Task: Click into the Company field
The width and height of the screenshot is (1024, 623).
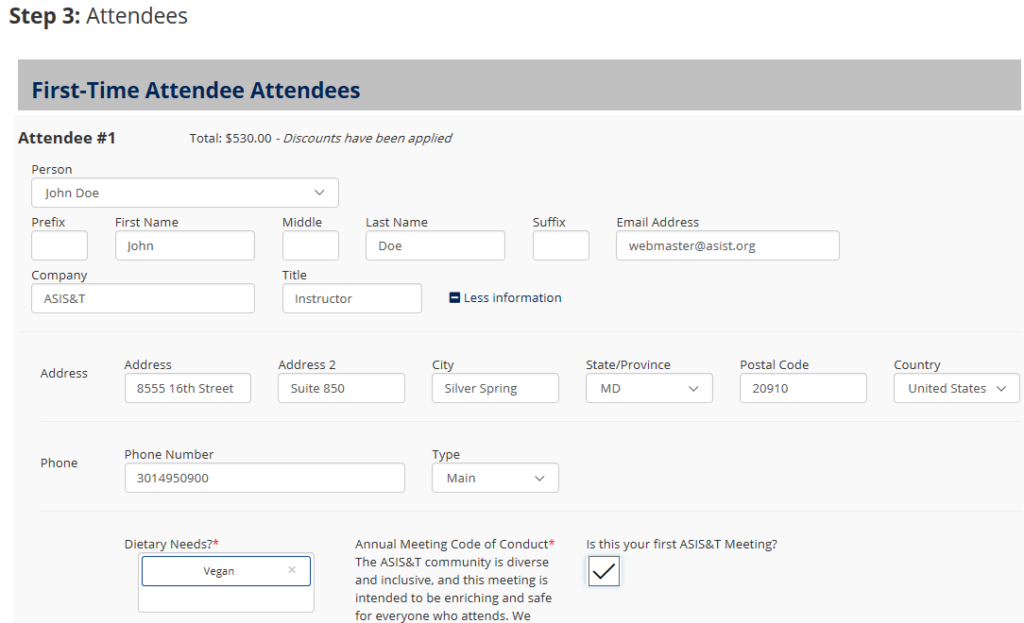Action: [x=143, y=298]
